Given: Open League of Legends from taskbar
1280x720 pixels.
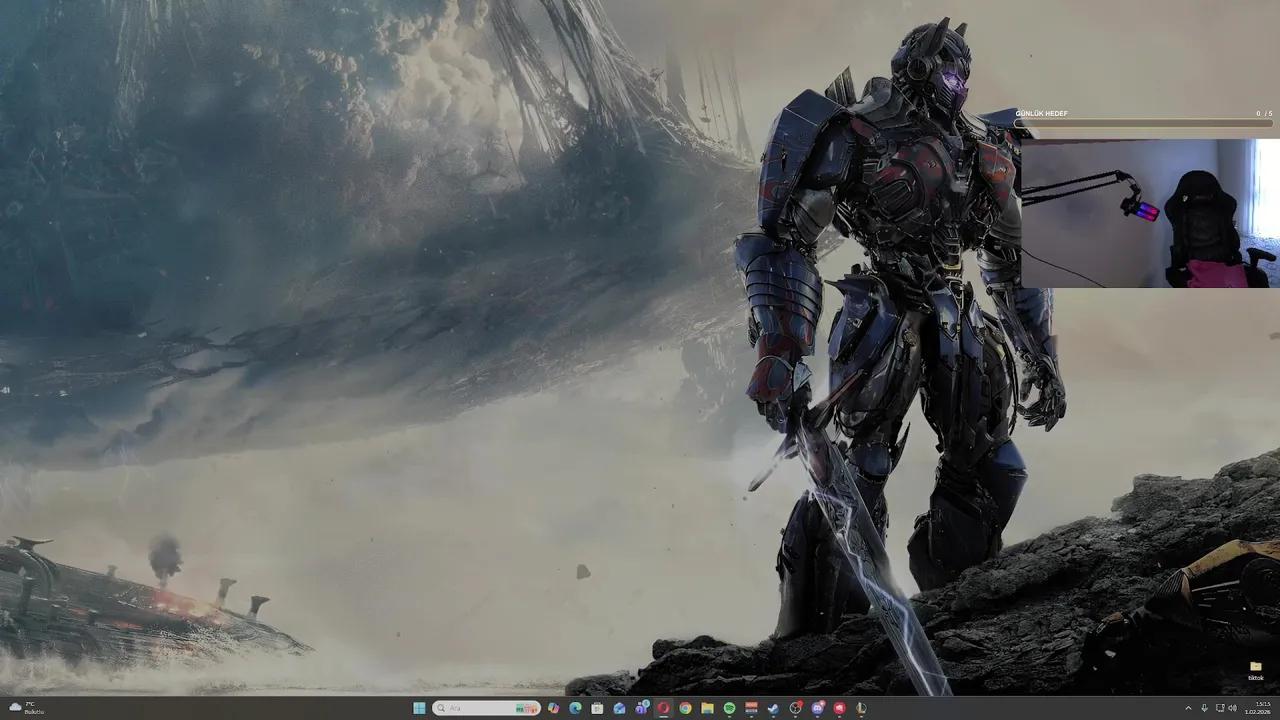Looking at the screenshot, I should [861, 708].
